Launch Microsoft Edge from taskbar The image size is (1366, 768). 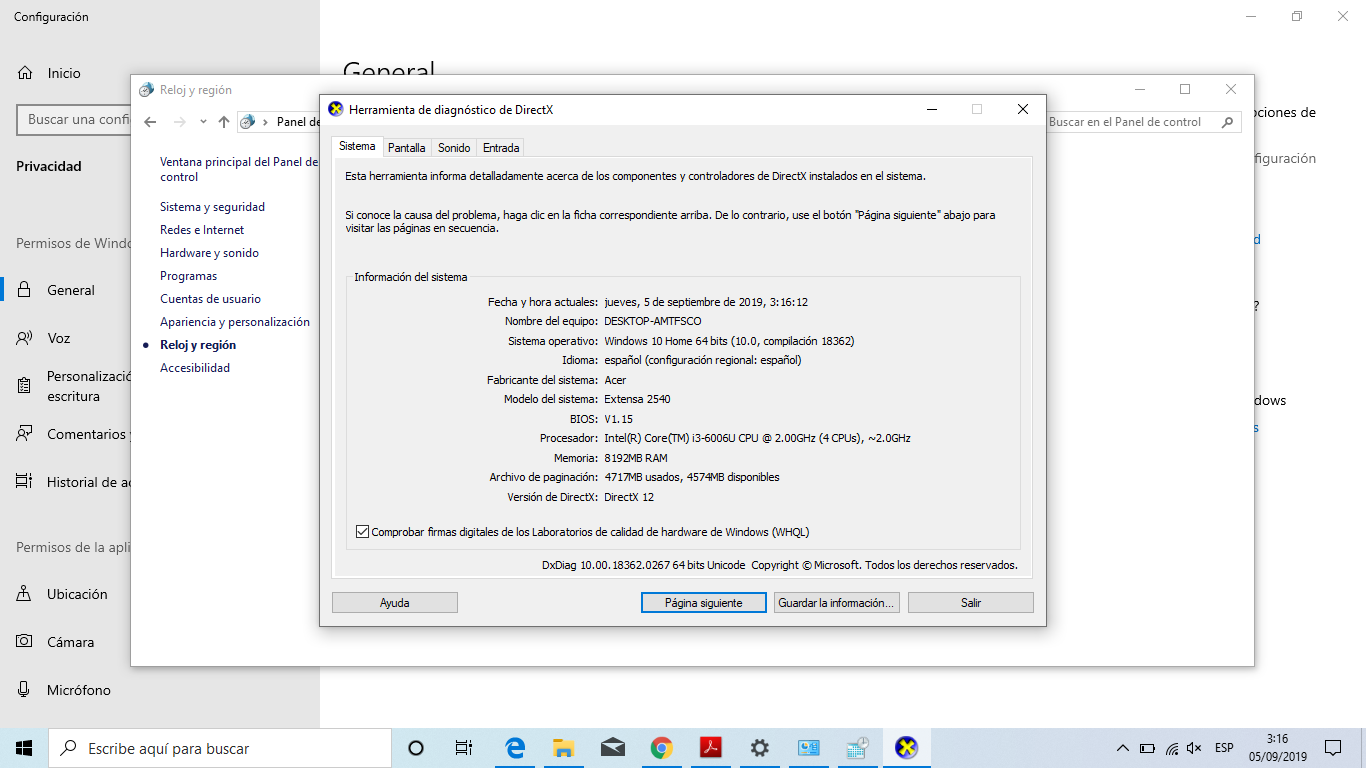point(515,748)
